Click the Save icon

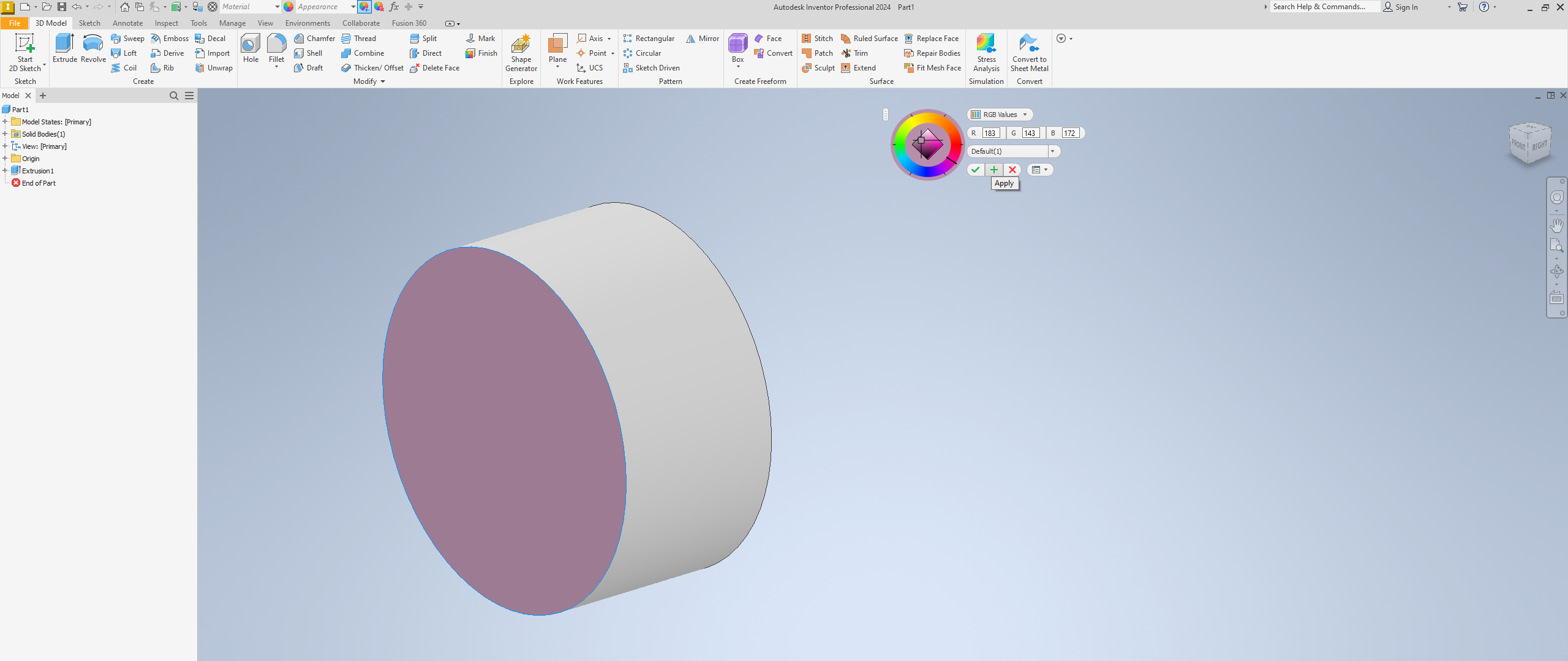coord(62,7)
